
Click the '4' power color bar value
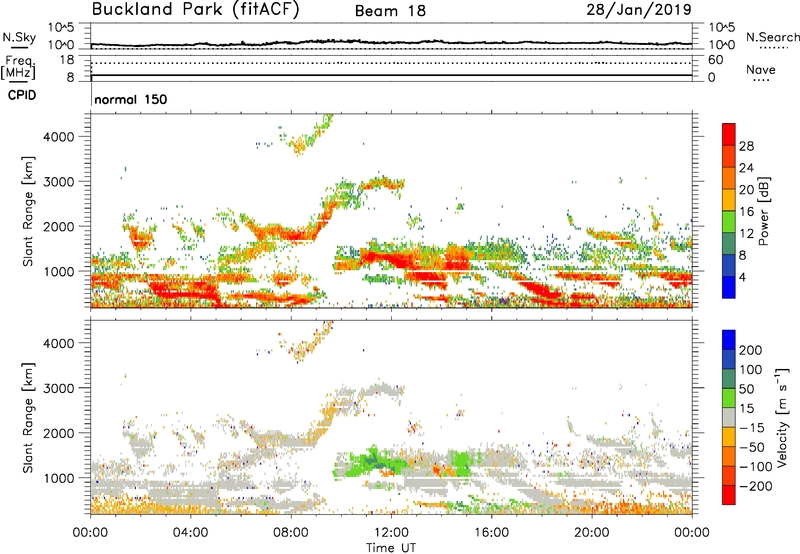[743, 277]
